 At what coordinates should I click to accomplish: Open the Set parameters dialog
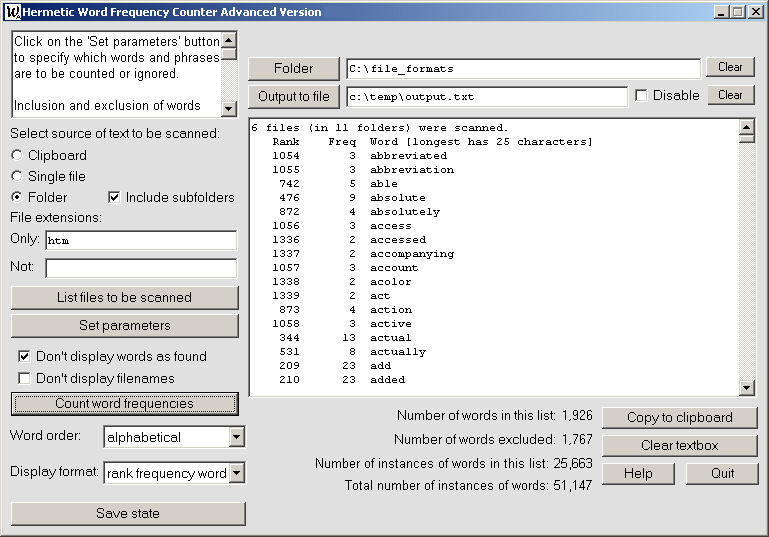[x=125, y=326]
